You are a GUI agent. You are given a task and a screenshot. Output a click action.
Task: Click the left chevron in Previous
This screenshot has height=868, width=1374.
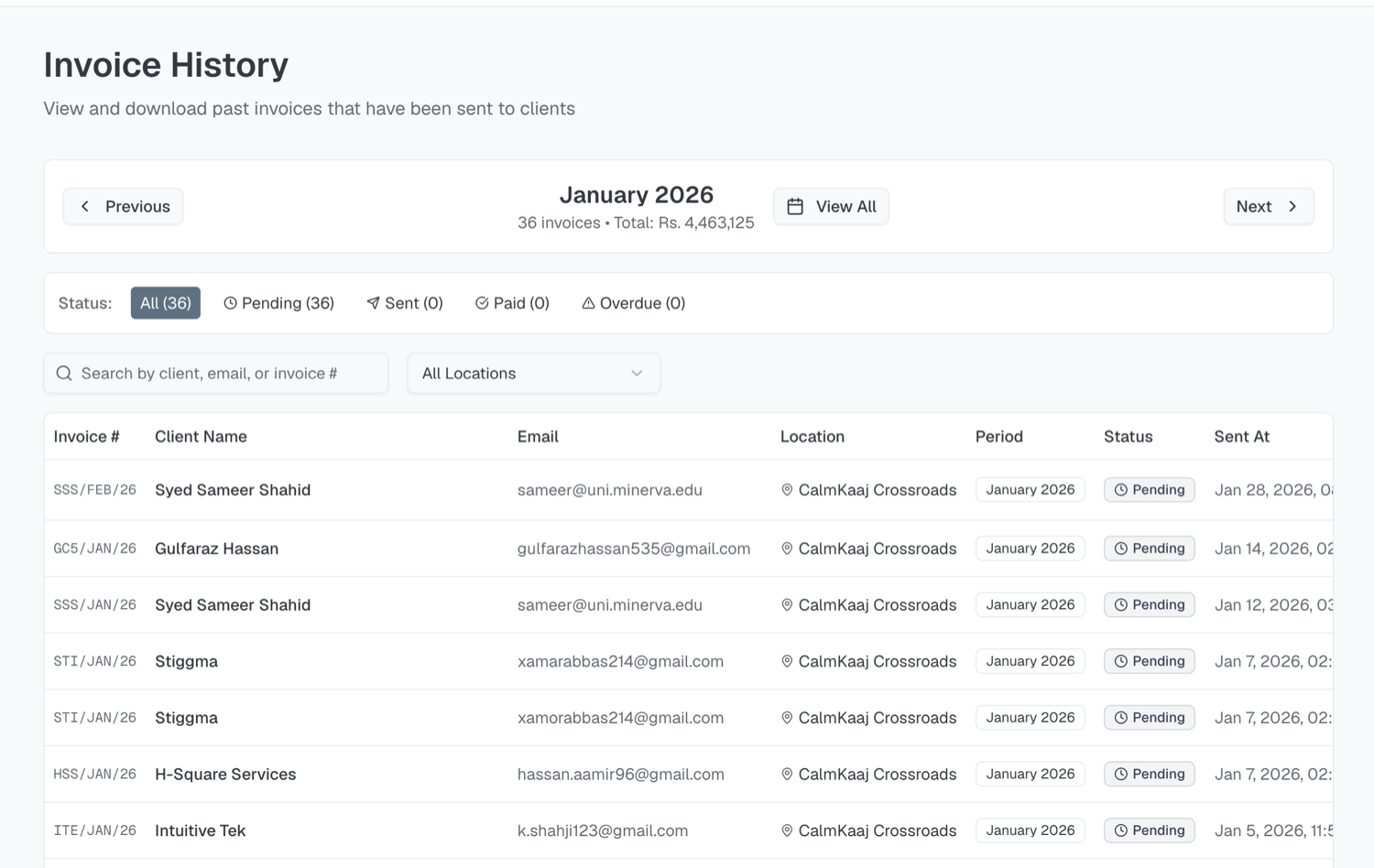click(x=85, y=206)
